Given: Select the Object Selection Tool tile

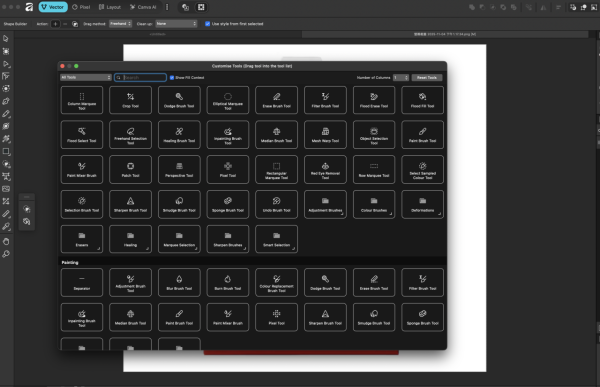Looking at the screenshot, I should (374, 135).
